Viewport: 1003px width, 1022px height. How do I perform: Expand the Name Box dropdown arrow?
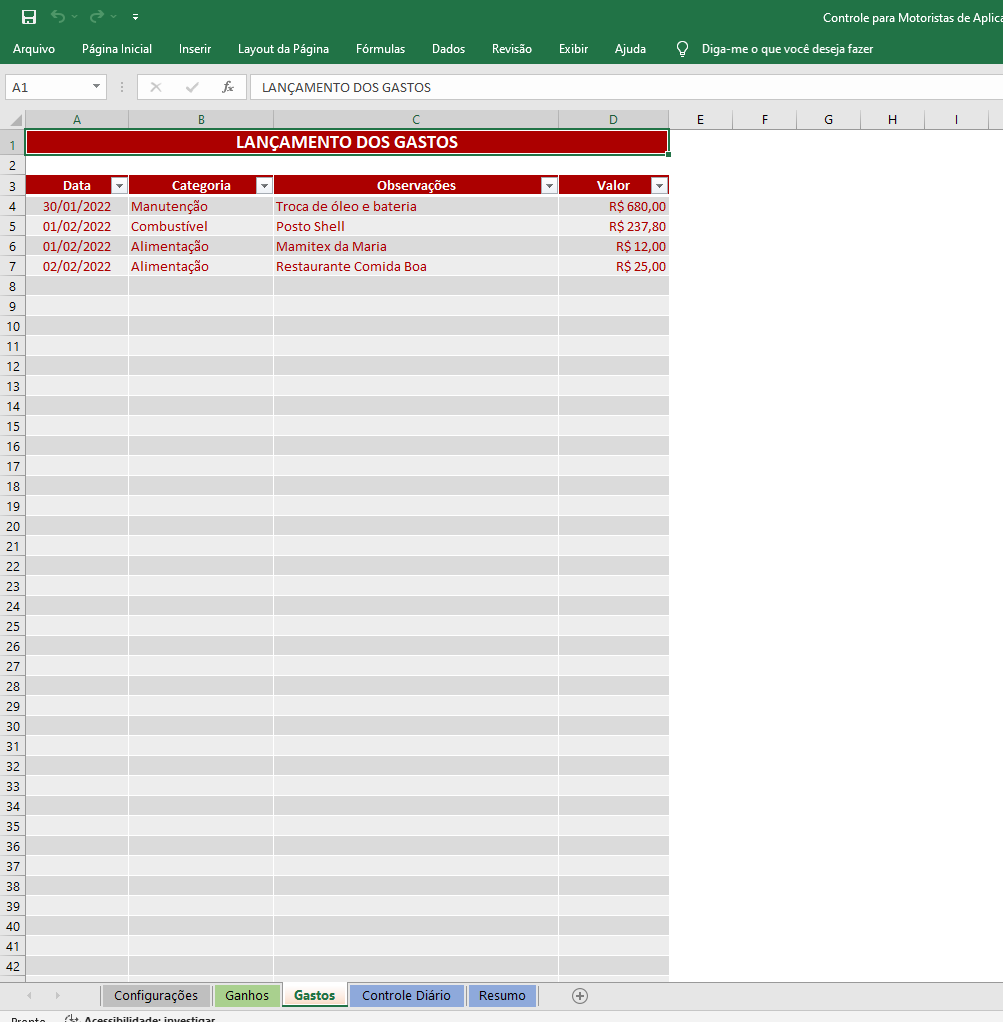coord(96,87)
